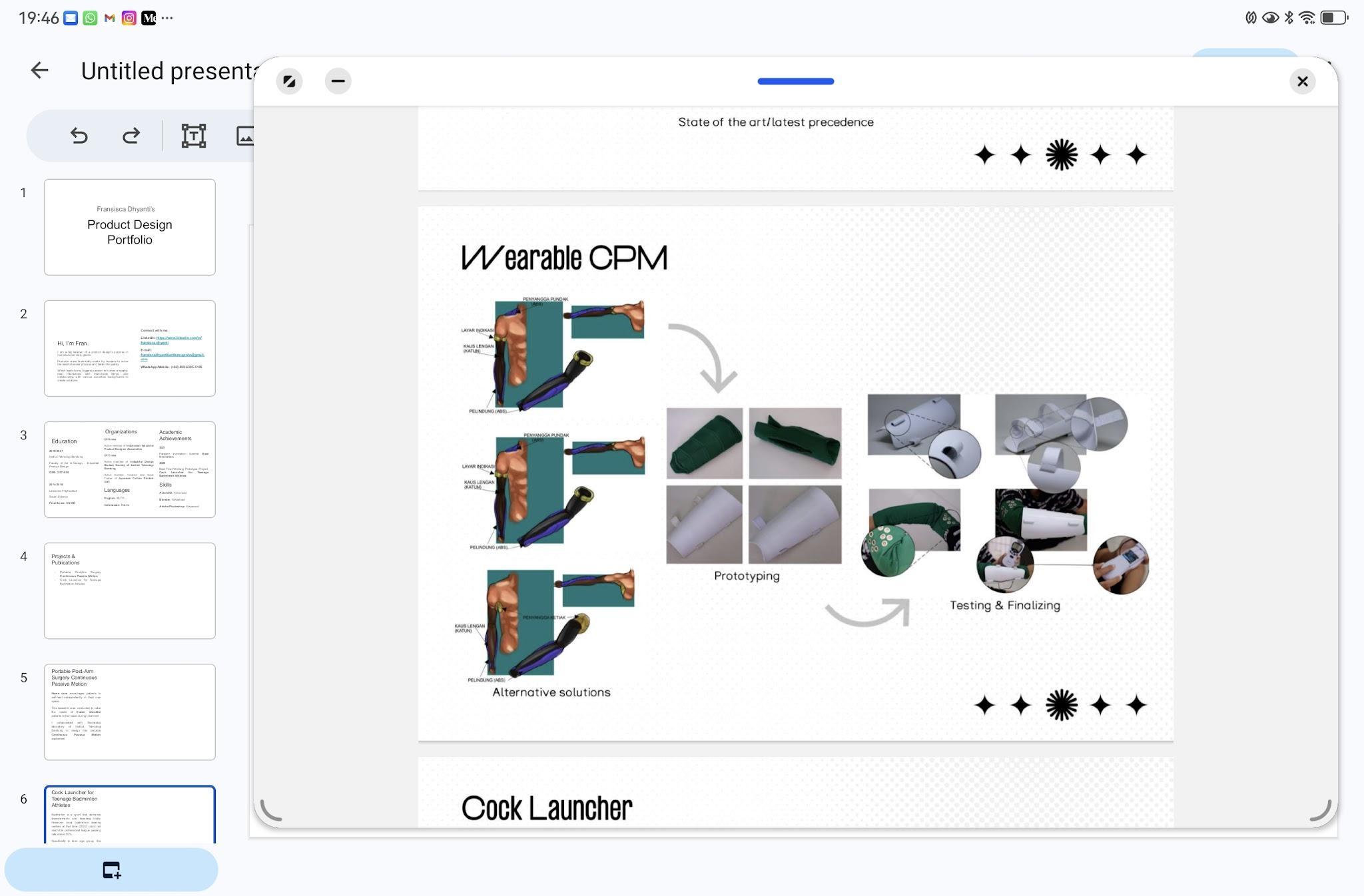Select slide 6 Cock Launcher thumbnail
The width and height of the screenshot is (1364, 896).
click(x=130, y=815)
